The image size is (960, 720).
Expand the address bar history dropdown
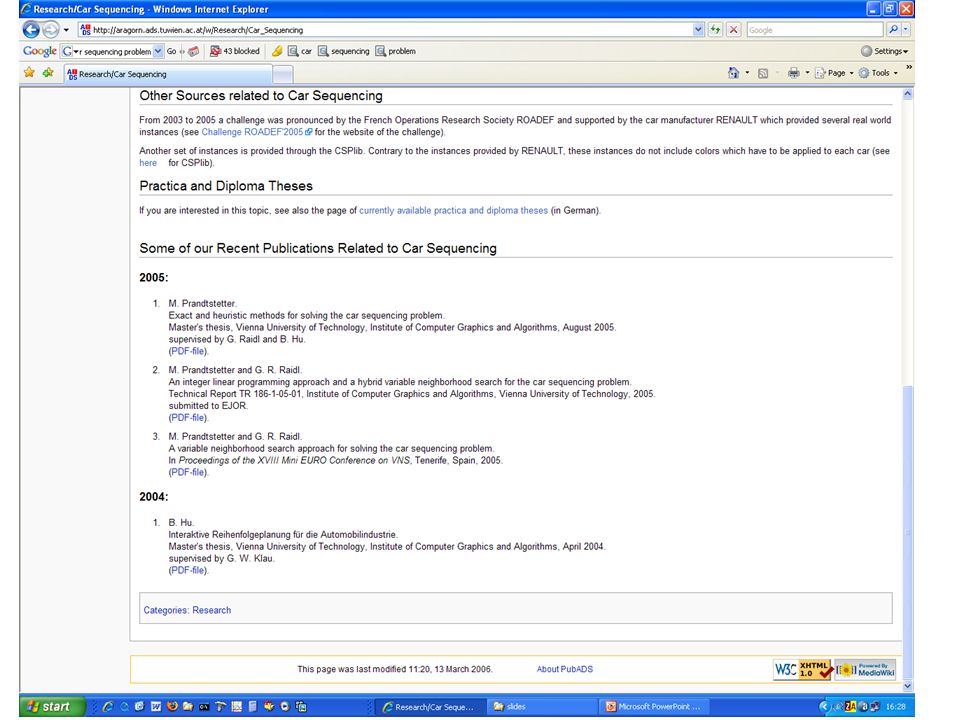pyautogui.click(x=698, y=29)
